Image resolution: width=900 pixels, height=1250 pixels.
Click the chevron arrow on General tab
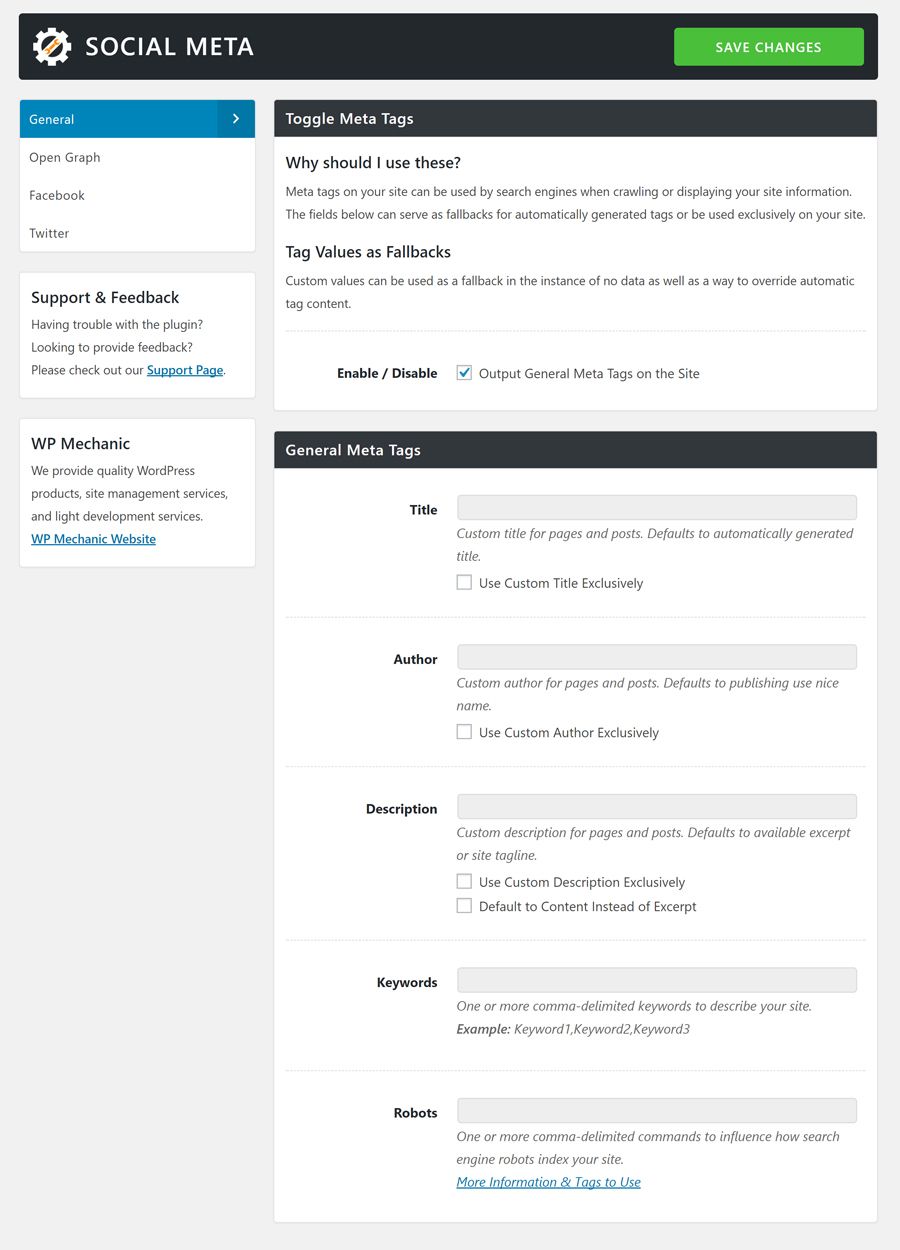coord(236,119)
